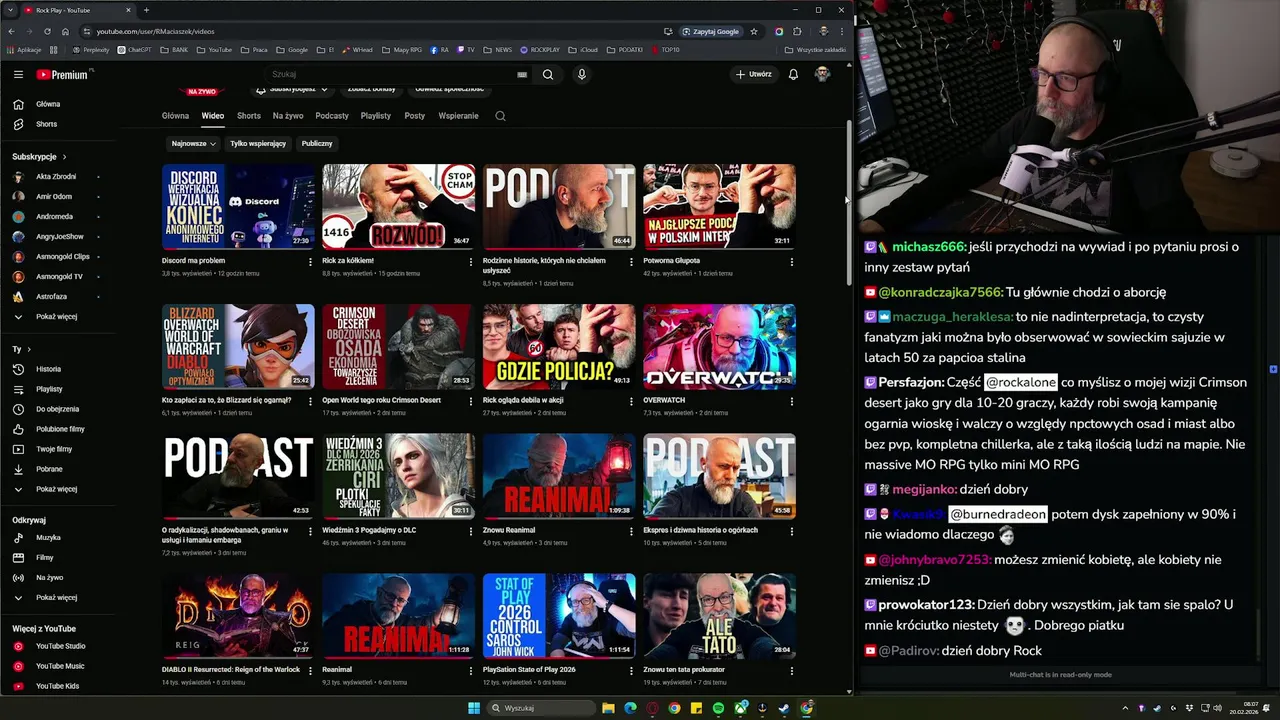
Task: Open the YouTube account avatar menu
Action: coord(822,74)
